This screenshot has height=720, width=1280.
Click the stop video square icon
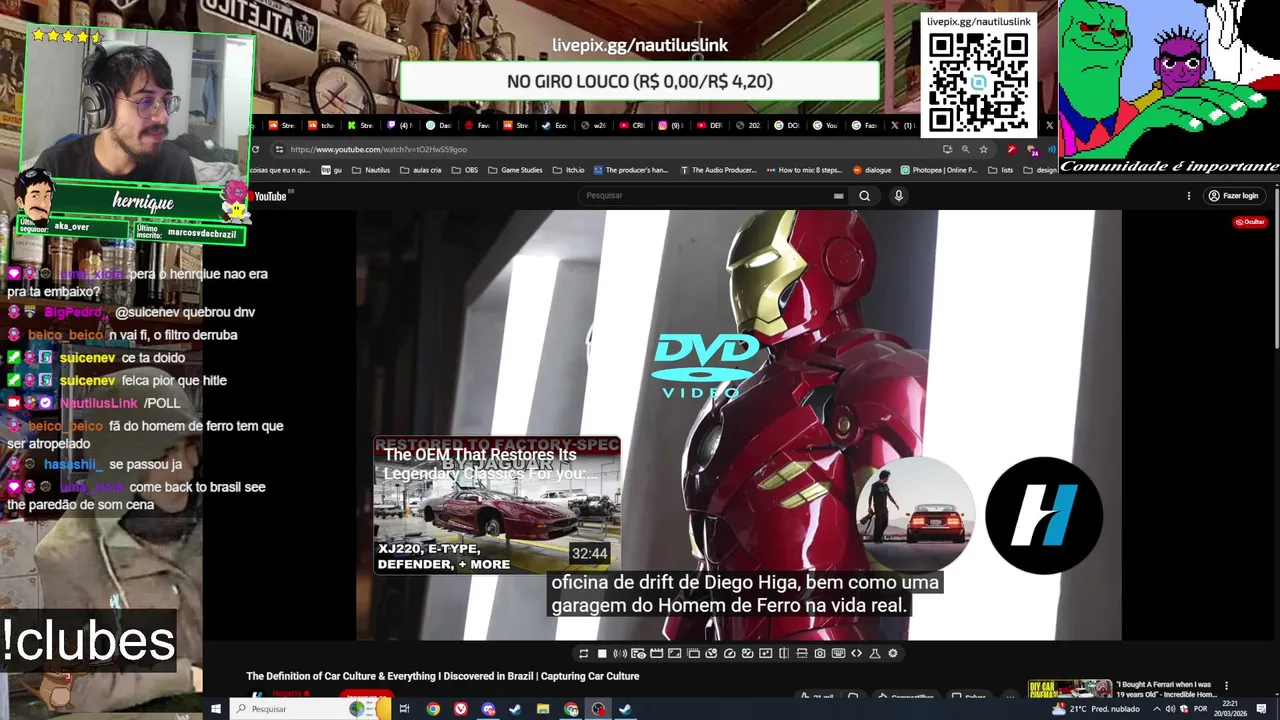pyautogui.click(x=602, y=653)
